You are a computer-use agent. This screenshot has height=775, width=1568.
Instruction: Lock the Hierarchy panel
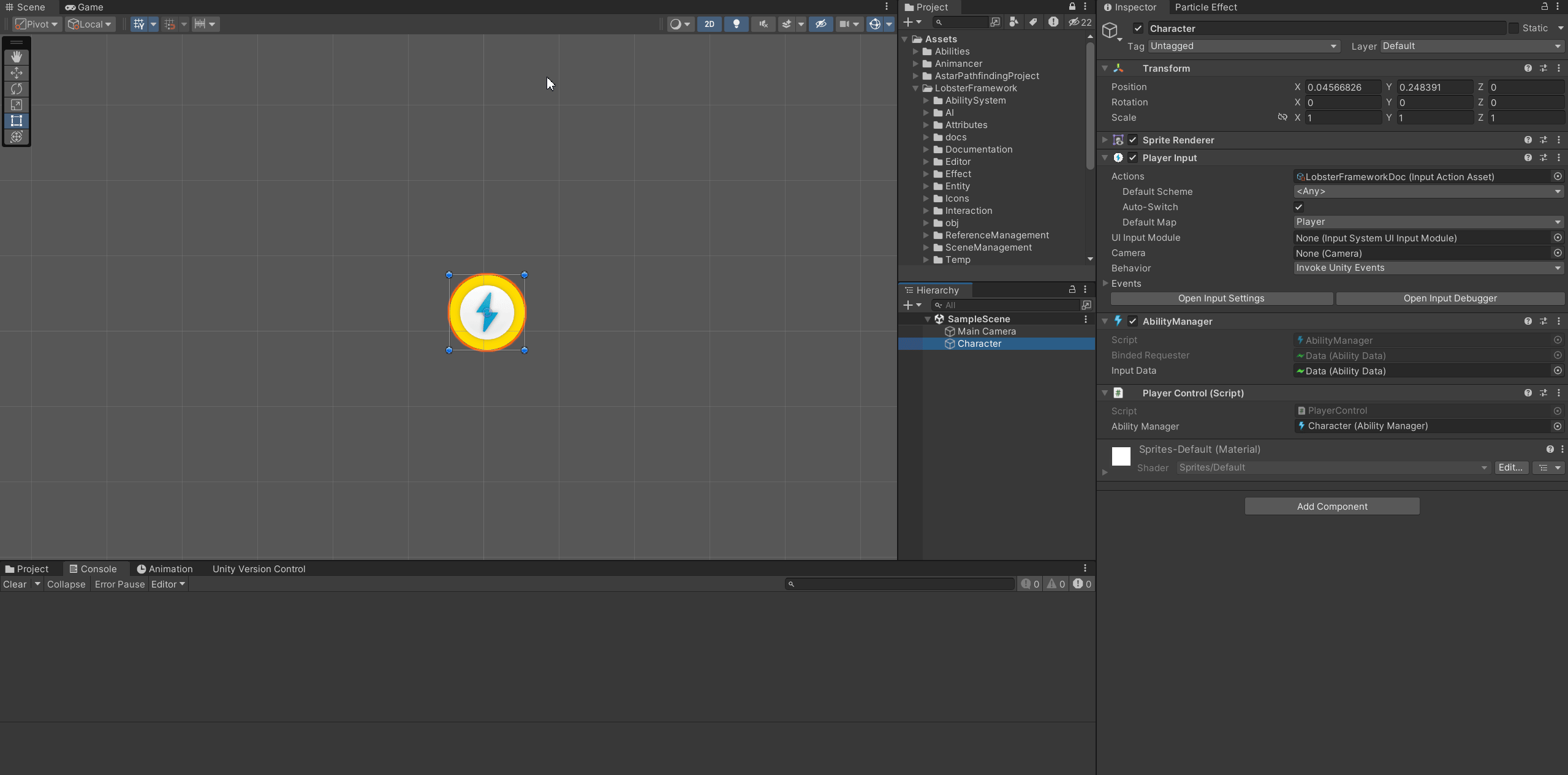click(x=1072, y=289)
